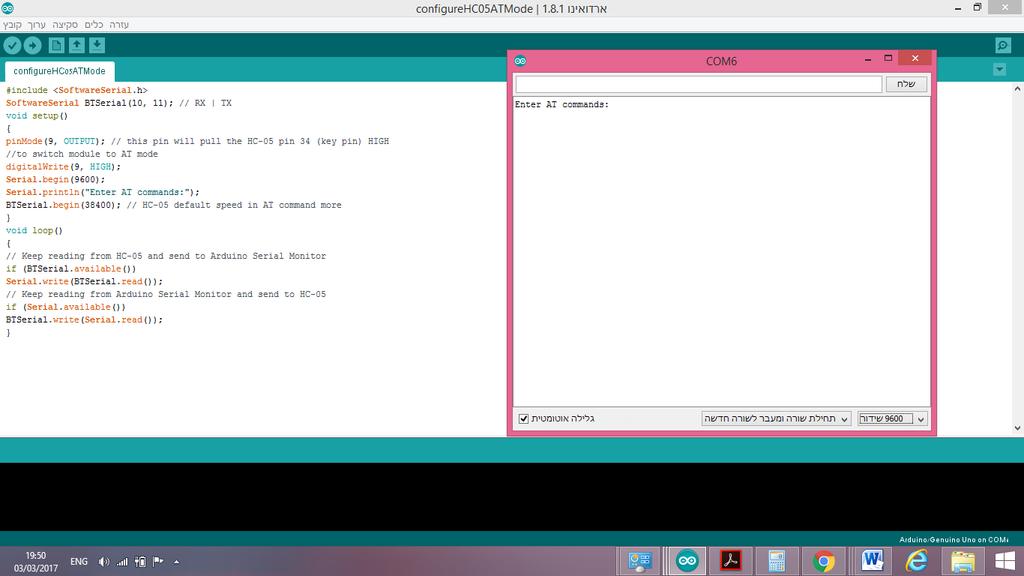Click the Upload arrow icon
The height and width of the screenshot is (576, 1024).
pos(33,45)
